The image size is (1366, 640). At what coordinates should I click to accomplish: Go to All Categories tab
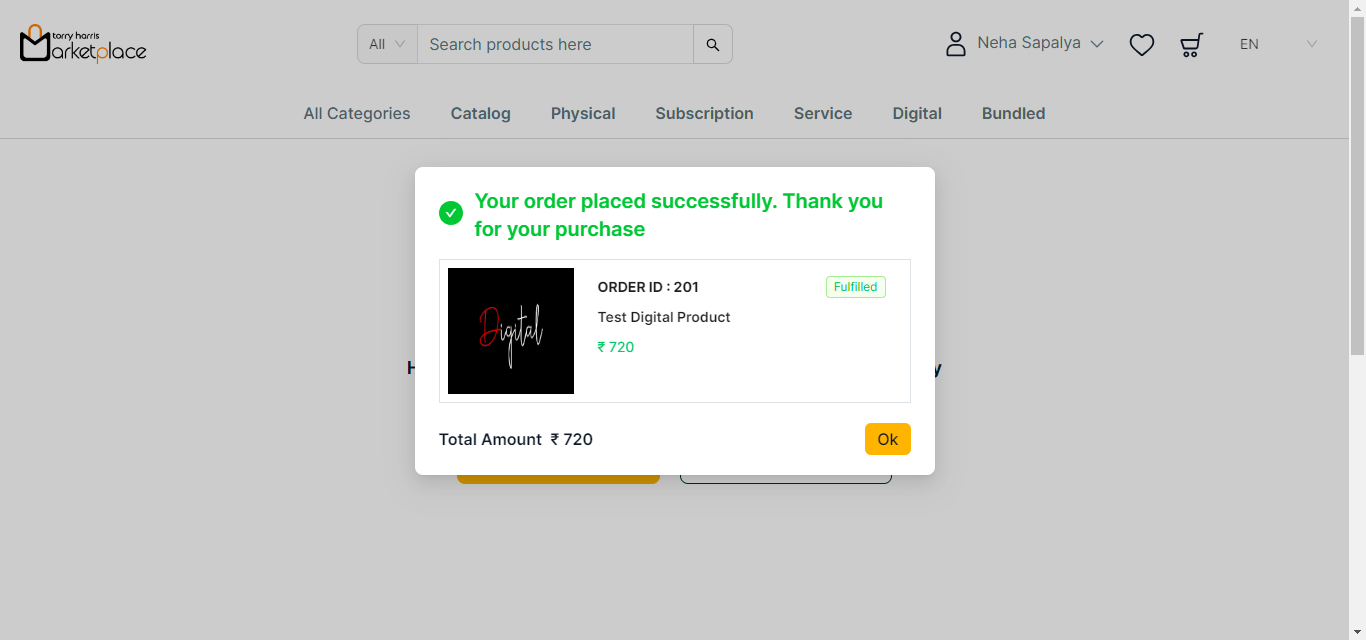point(357,114)
